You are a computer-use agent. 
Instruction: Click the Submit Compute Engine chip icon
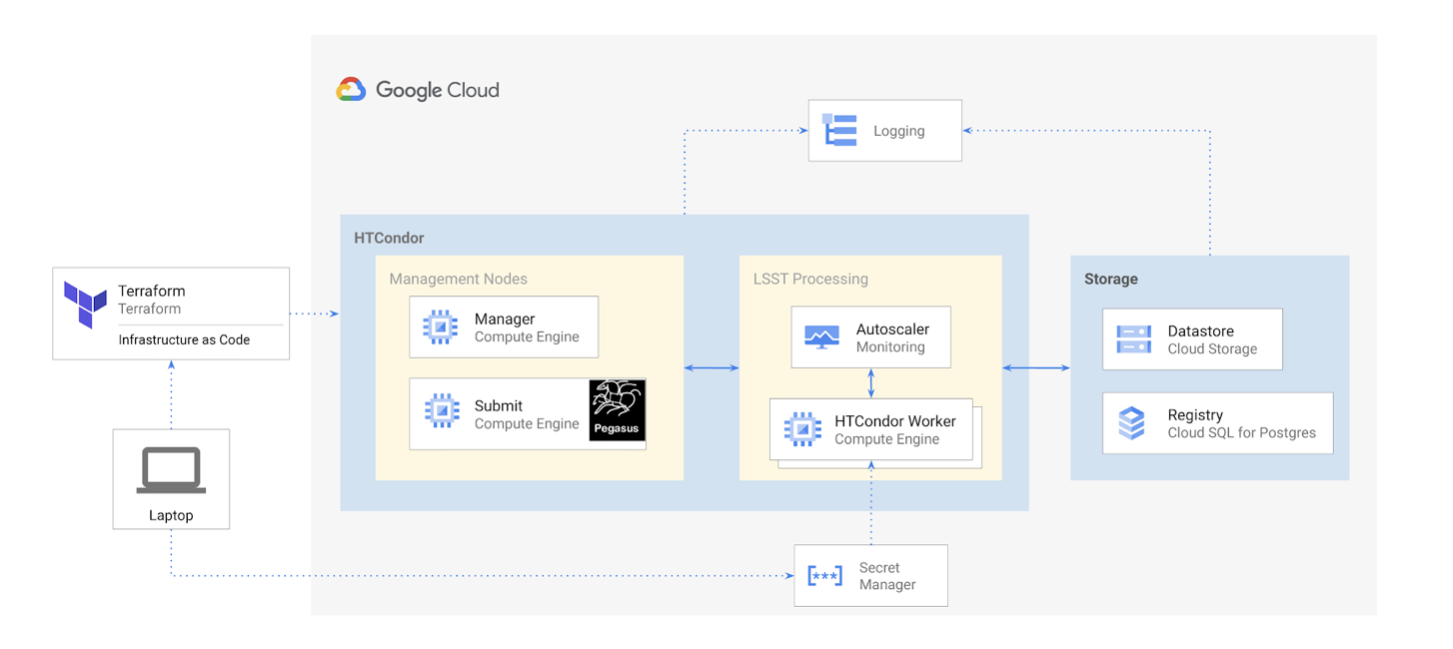(441, 413)
